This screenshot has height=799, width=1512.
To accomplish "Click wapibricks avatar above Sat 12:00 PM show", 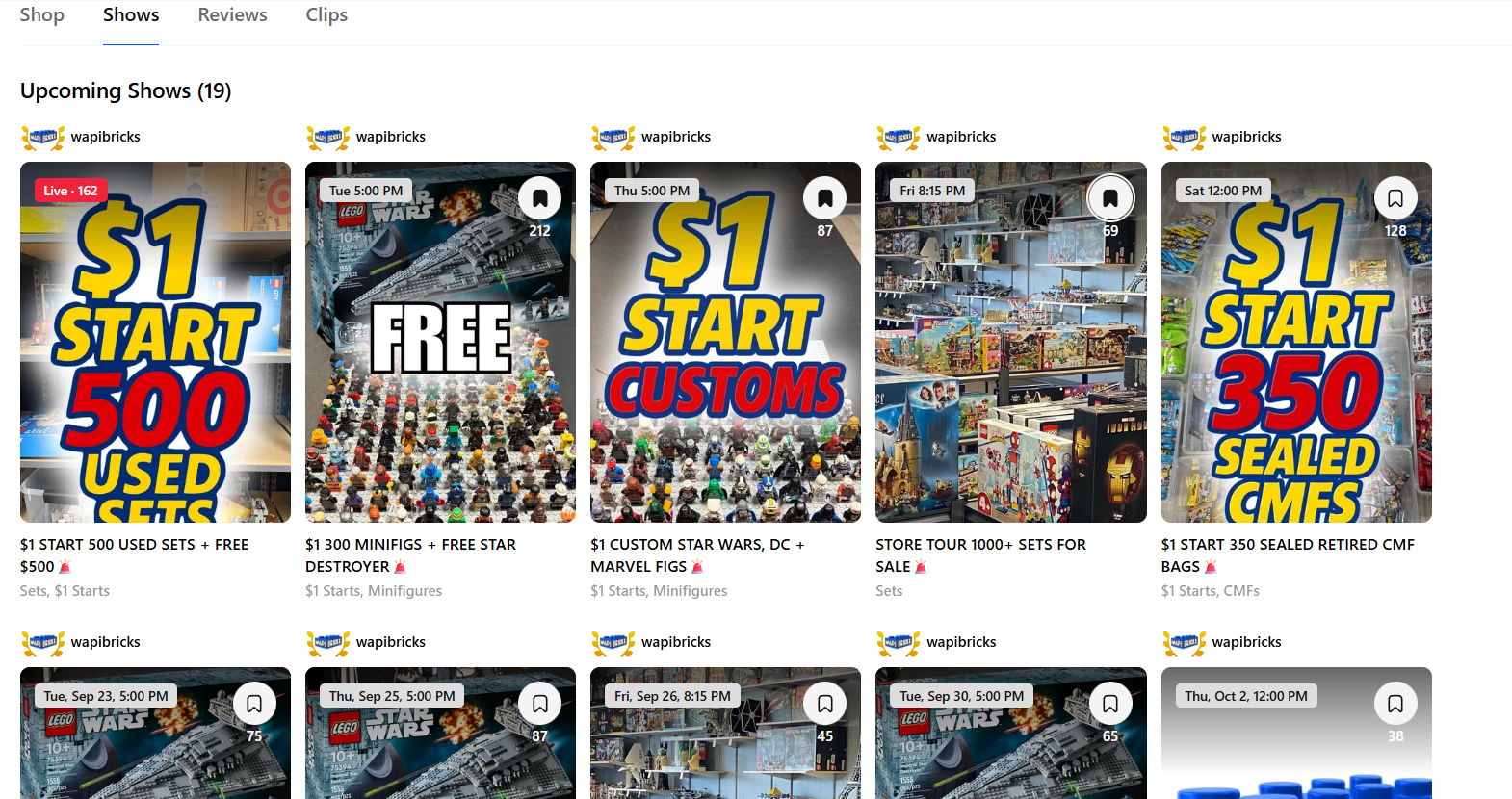I will click(1185, 138).
